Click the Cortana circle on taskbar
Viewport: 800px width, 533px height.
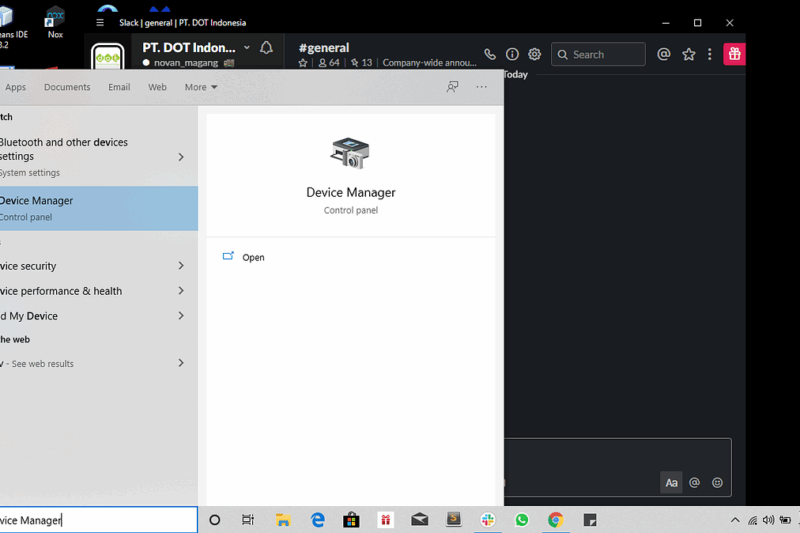[x=215, y=520]
